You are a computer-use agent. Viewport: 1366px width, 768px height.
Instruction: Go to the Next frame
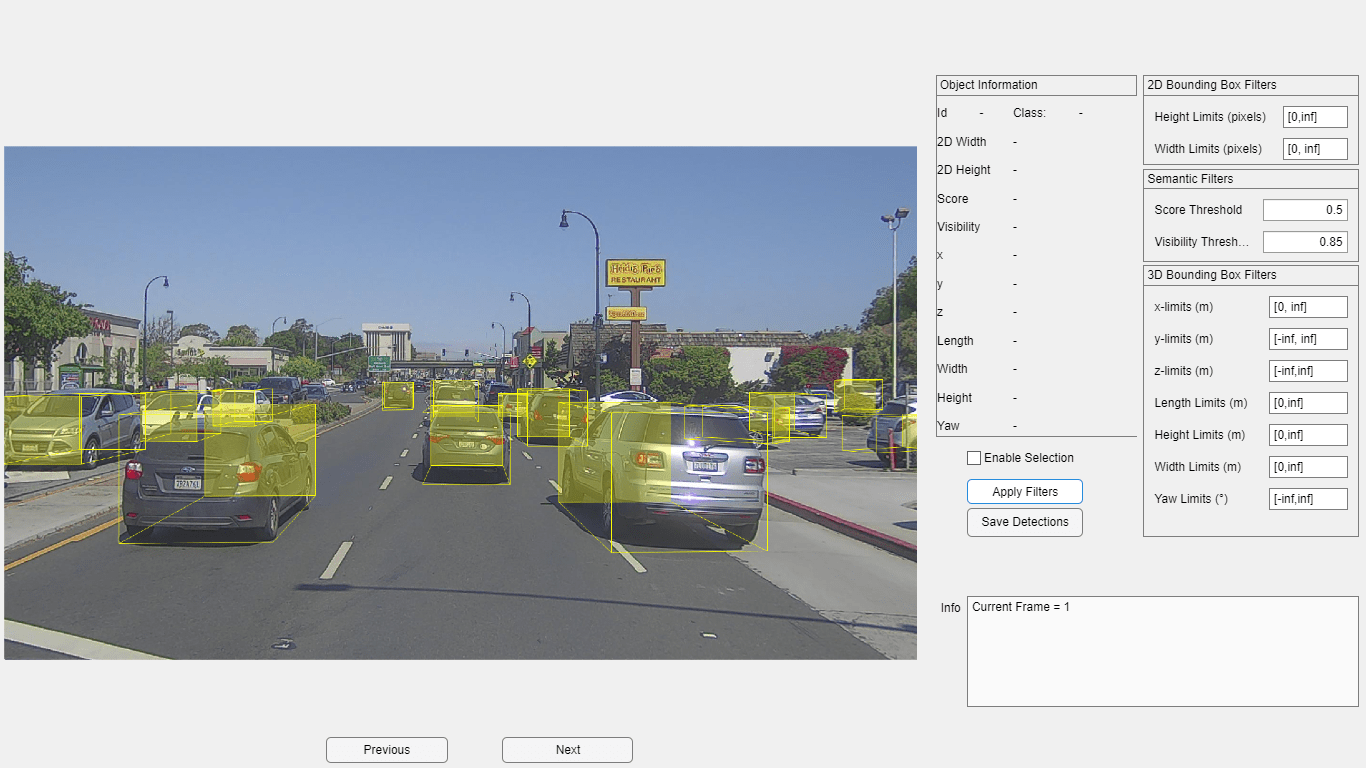(567, 750)
